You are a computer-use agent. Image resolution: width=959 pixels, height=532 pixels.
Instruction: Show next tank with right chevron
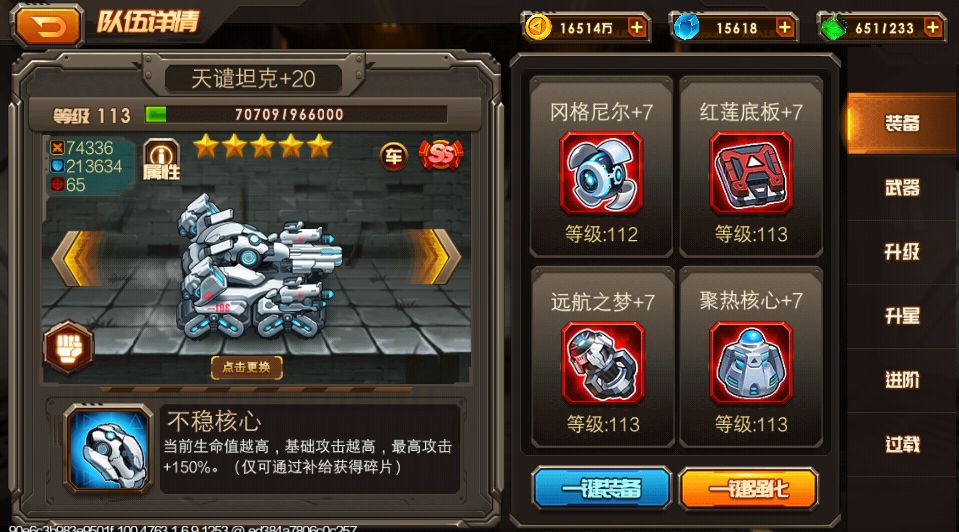point(435,256)
